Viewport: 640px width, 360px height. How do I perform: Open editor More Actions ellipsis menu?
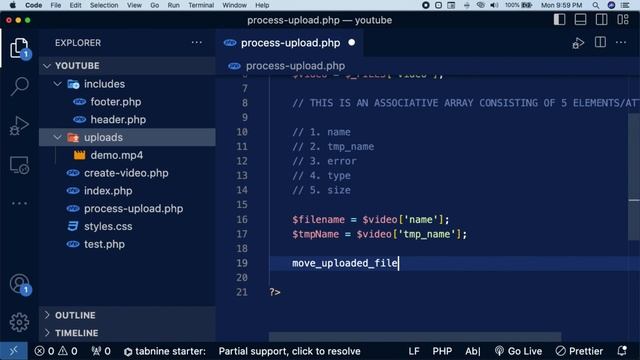pos(621,42)
